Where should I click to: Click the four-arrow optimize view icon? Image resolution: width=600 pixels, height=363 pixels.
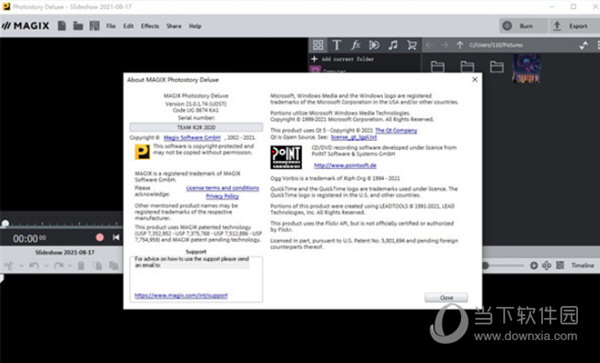[547, 265]
